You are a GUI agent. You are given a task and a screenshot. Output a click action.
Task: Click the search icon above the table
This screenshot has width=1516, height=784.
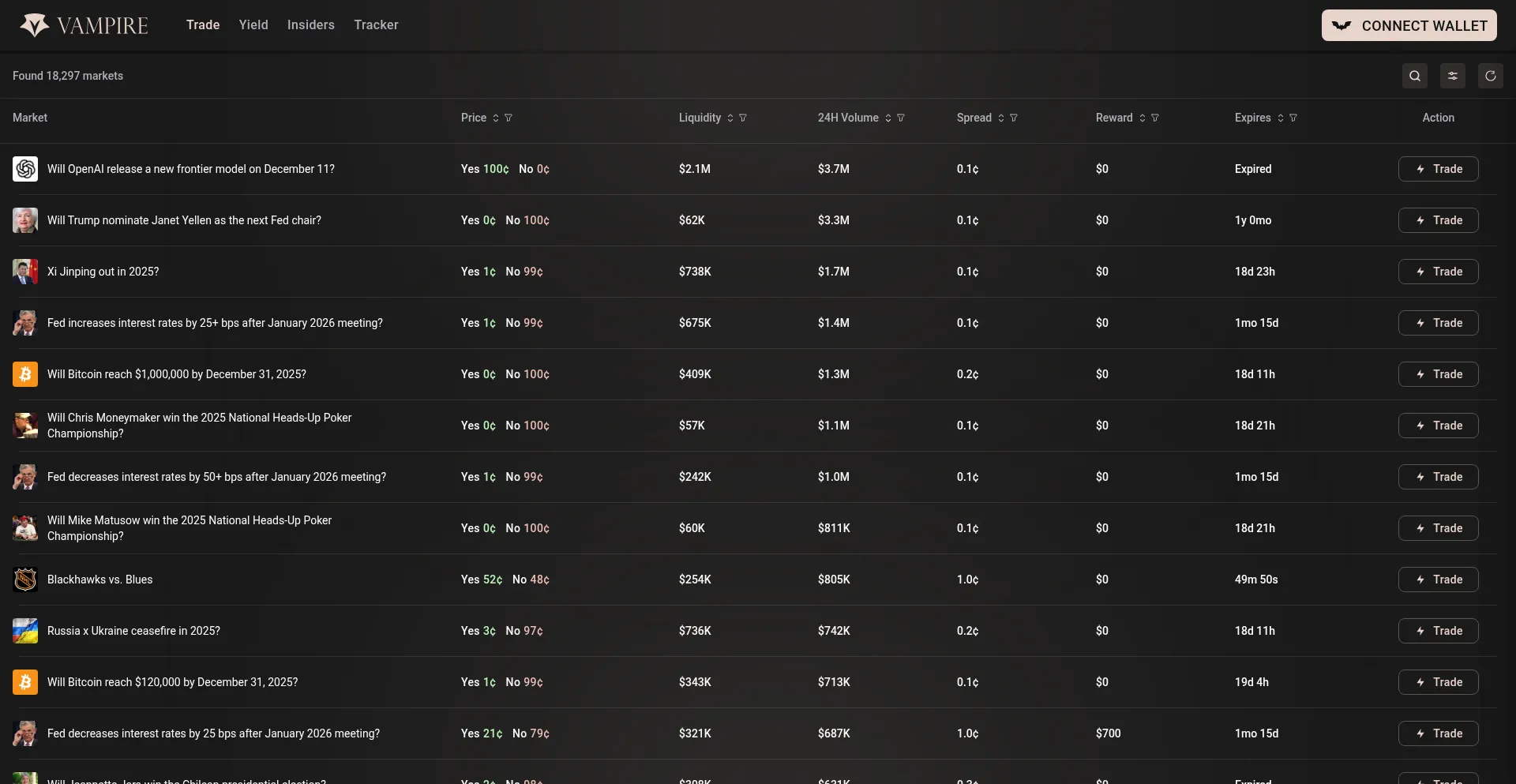1414,76
